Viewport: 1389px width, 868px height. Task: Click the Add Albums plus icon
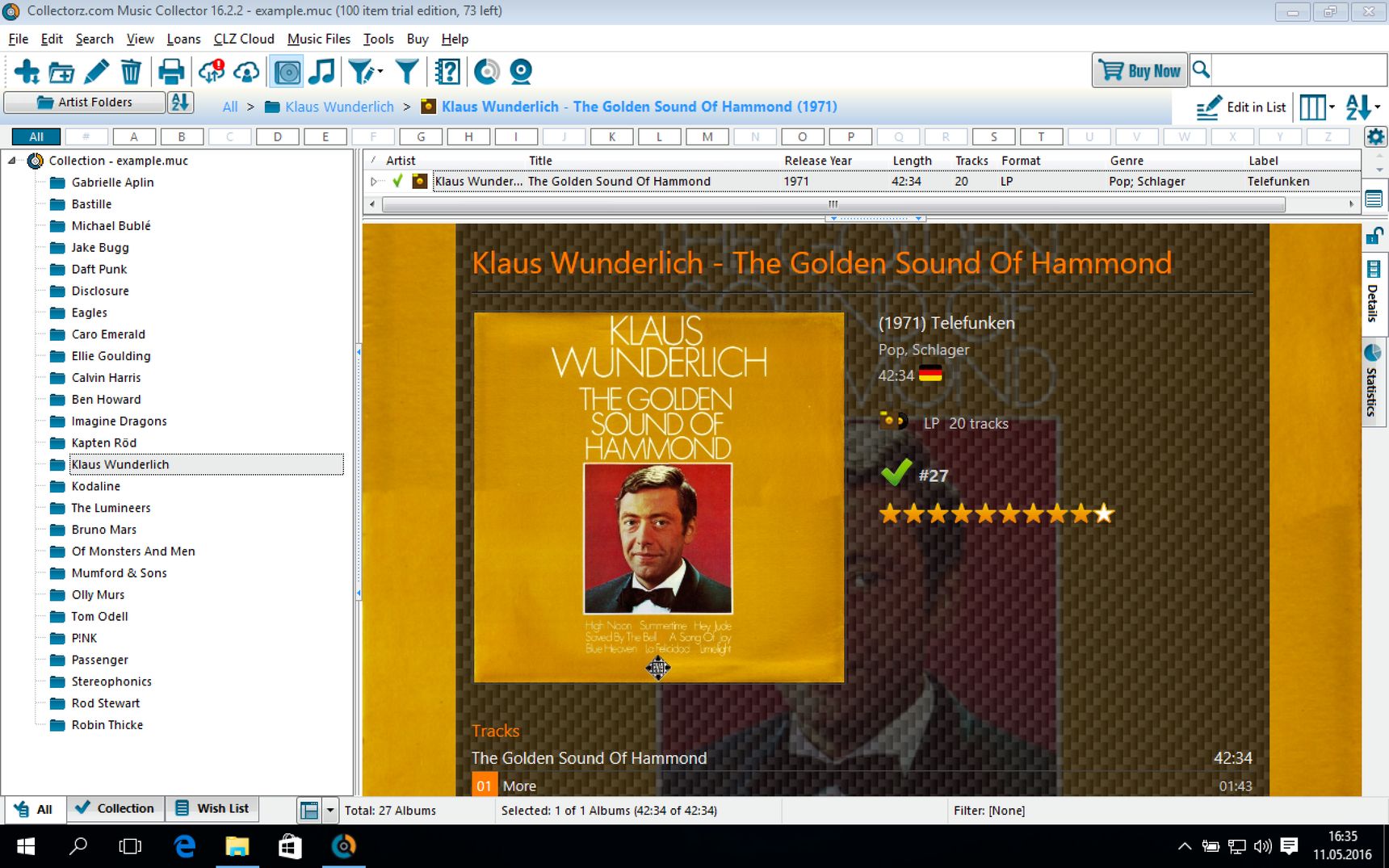[27, 72]
